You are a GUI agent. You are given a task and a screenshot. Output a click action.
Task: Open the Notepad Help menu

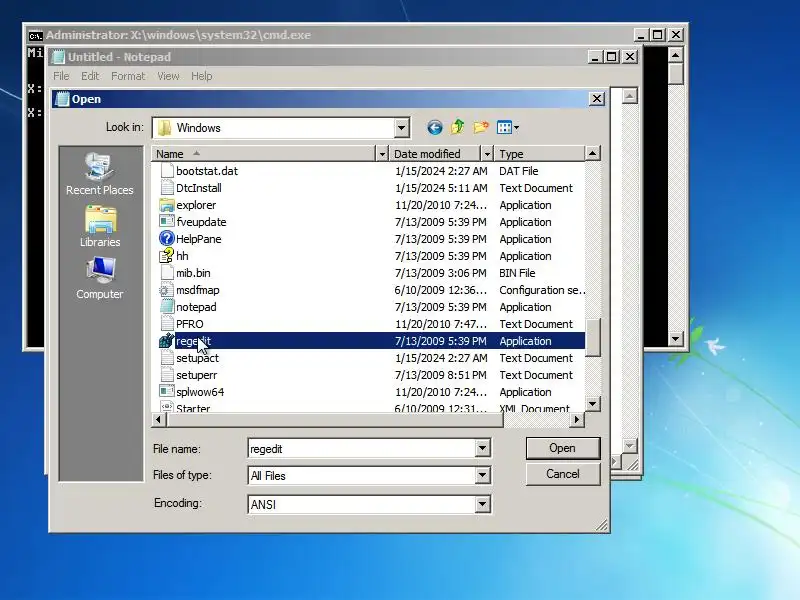(202, 76)
